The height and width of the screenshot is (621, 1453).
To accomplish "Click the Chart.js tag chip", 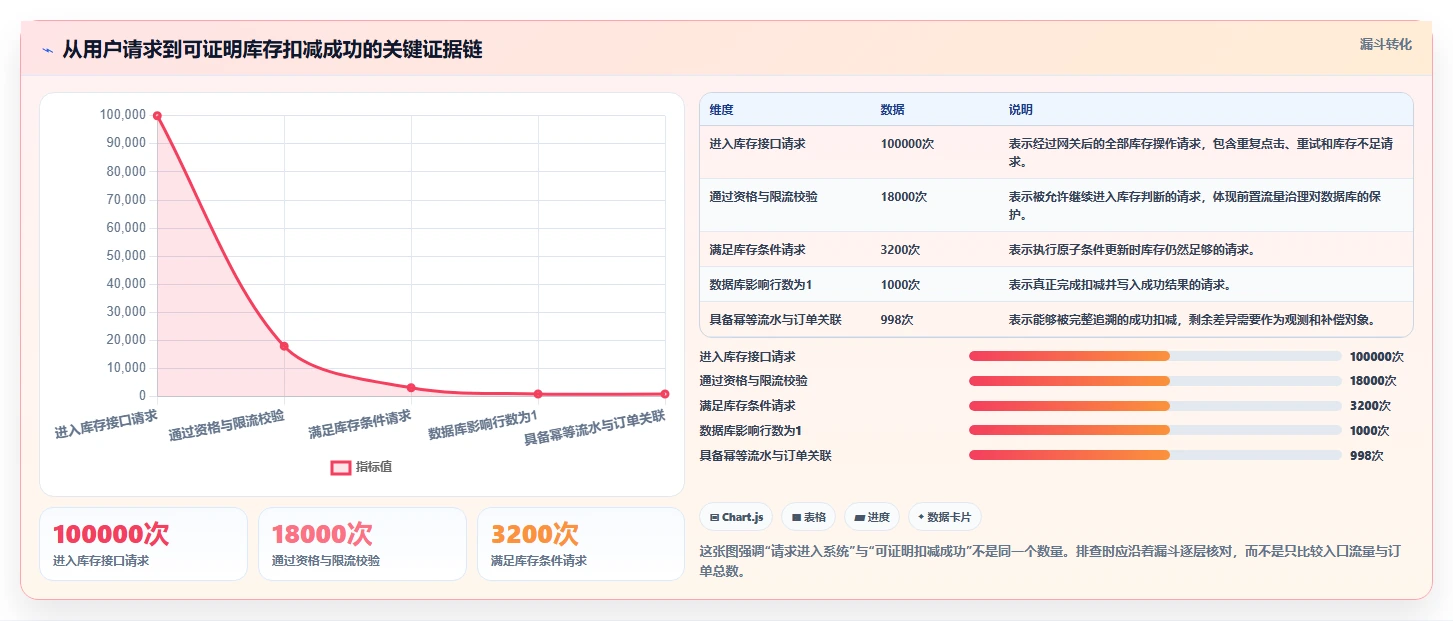I will point(736,517).
